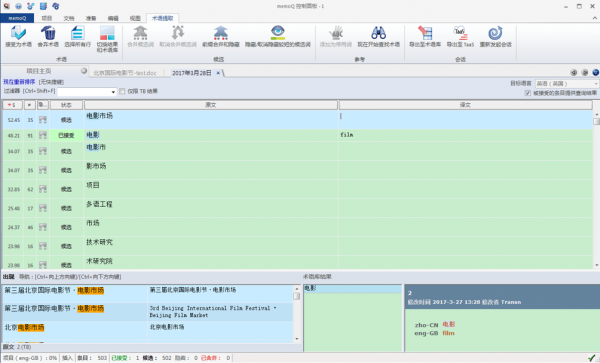Switch to the 项目 ribbon tab

[47, 18]
